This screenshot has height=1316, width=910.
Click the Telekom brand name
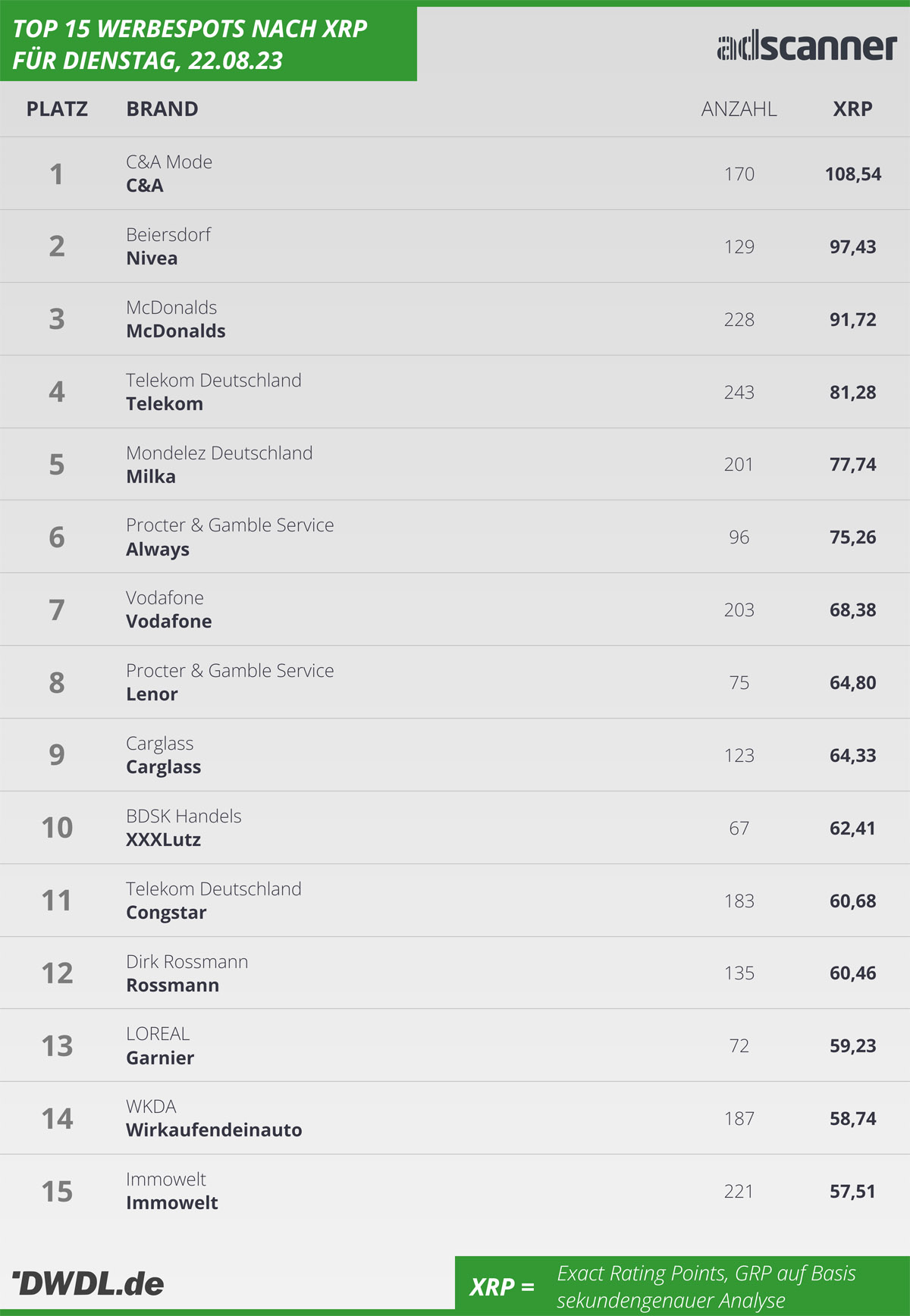point(165,404)
